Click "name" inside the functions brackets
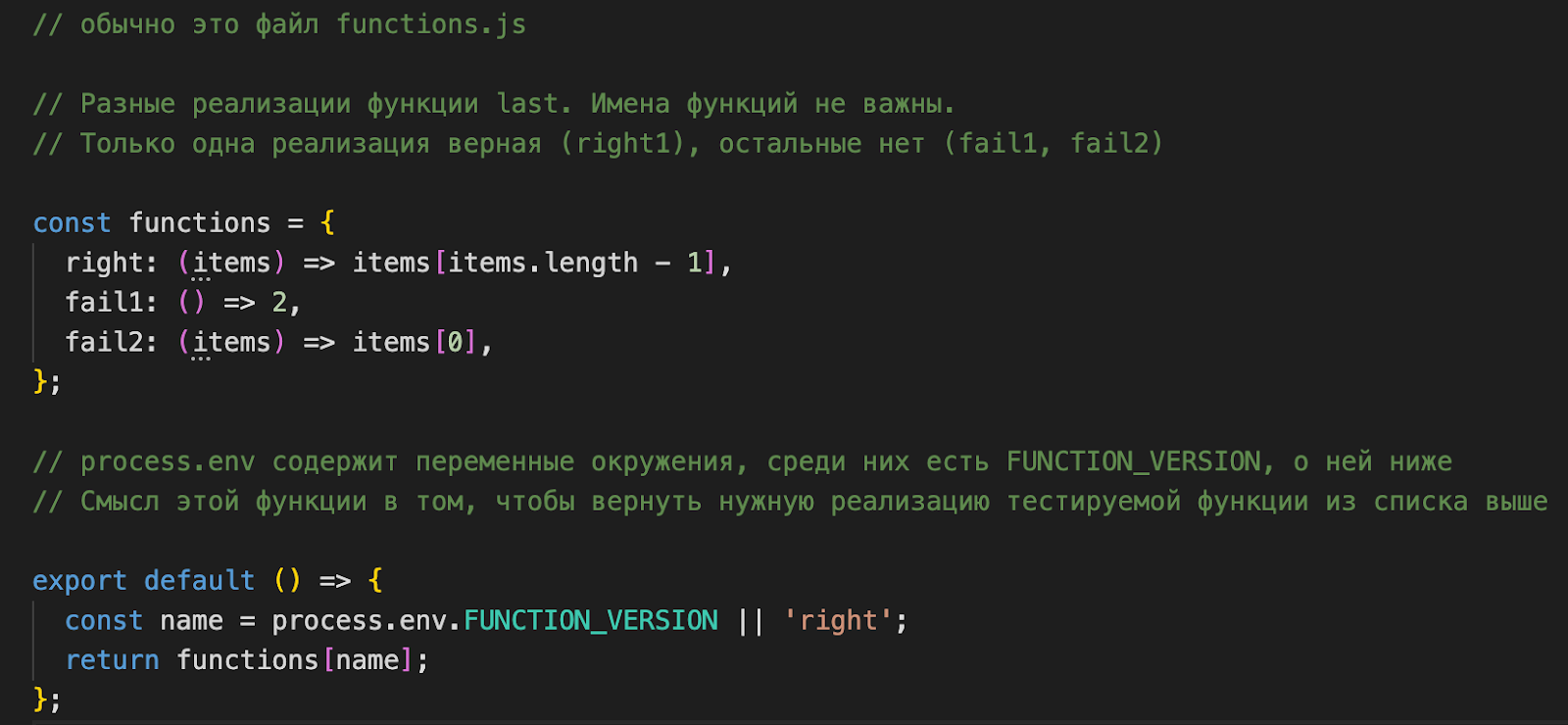The width and height of the screenshot is (1568, 725). [x=367, y=660]
